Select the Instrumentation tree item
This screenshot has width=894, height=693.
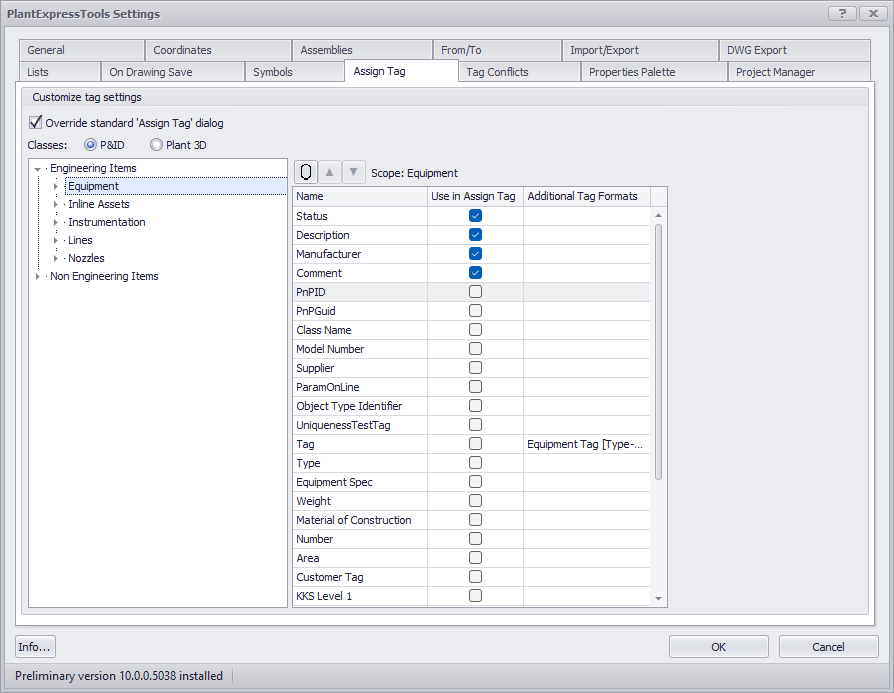[107, 222]
